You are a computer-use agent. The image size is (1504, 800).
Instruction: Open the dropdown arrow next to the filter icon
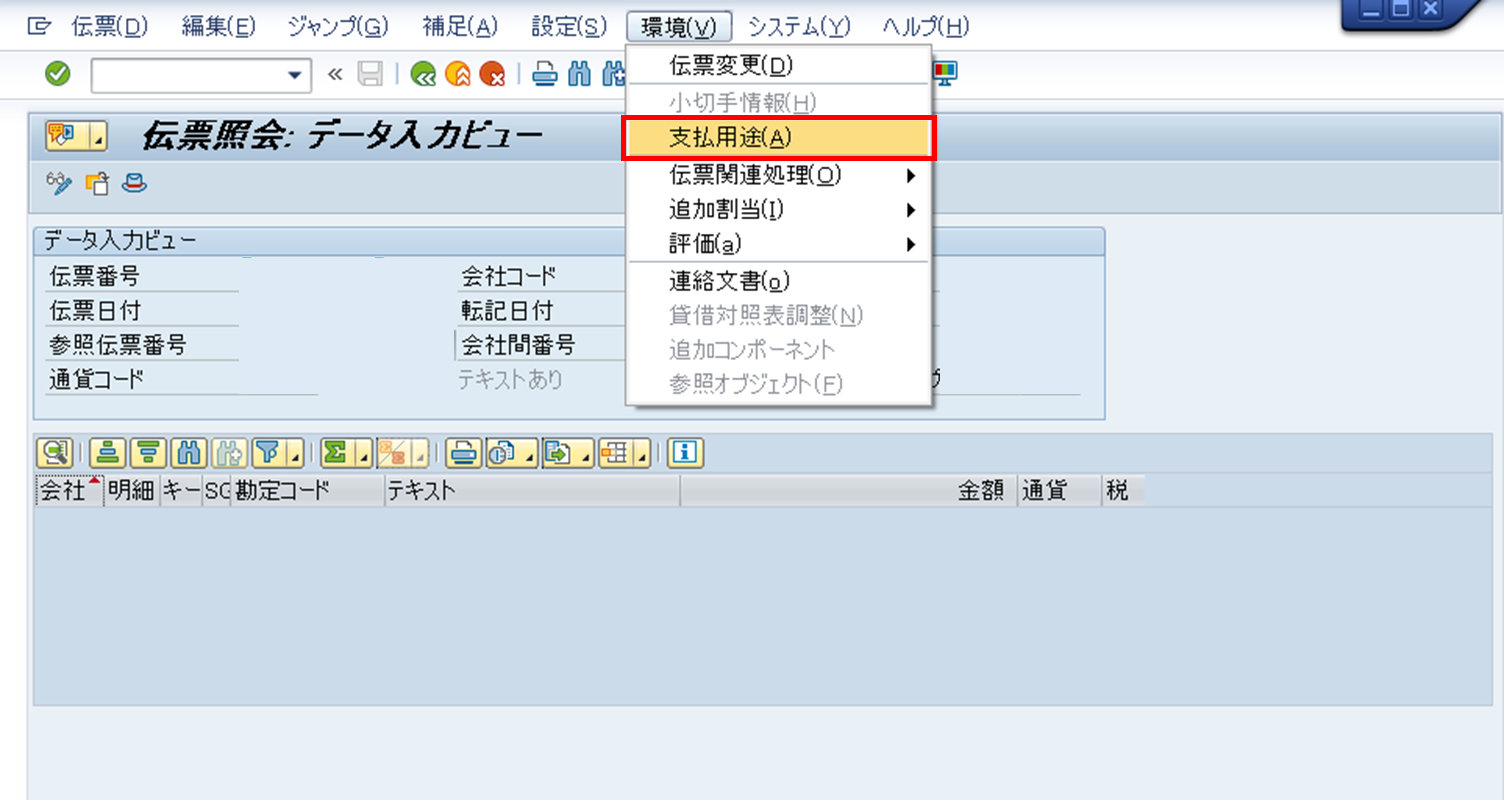point(293,458)
